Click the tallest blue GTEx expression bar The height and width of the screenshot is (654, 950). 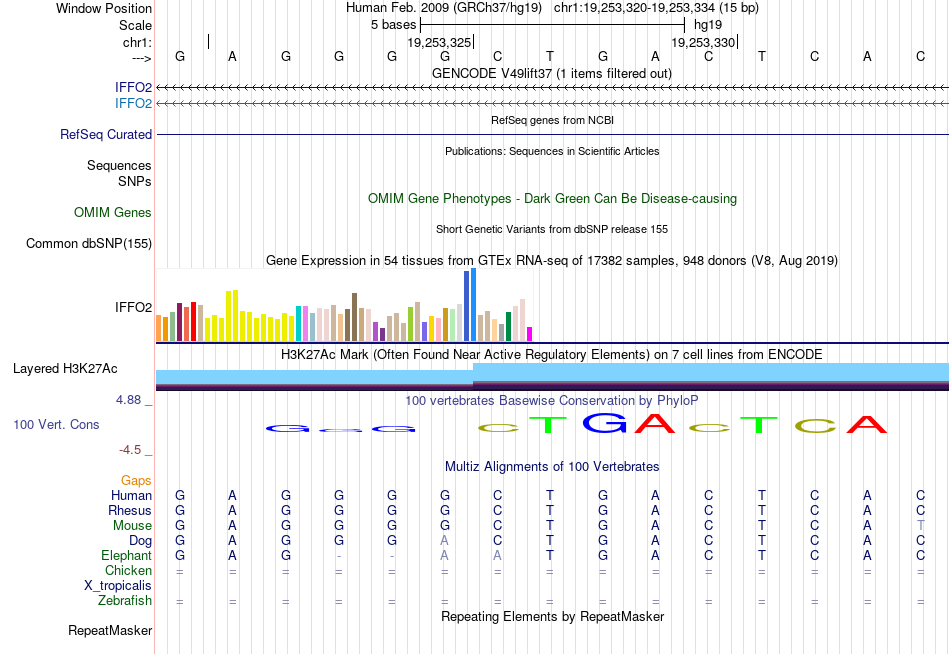(474, 305)
